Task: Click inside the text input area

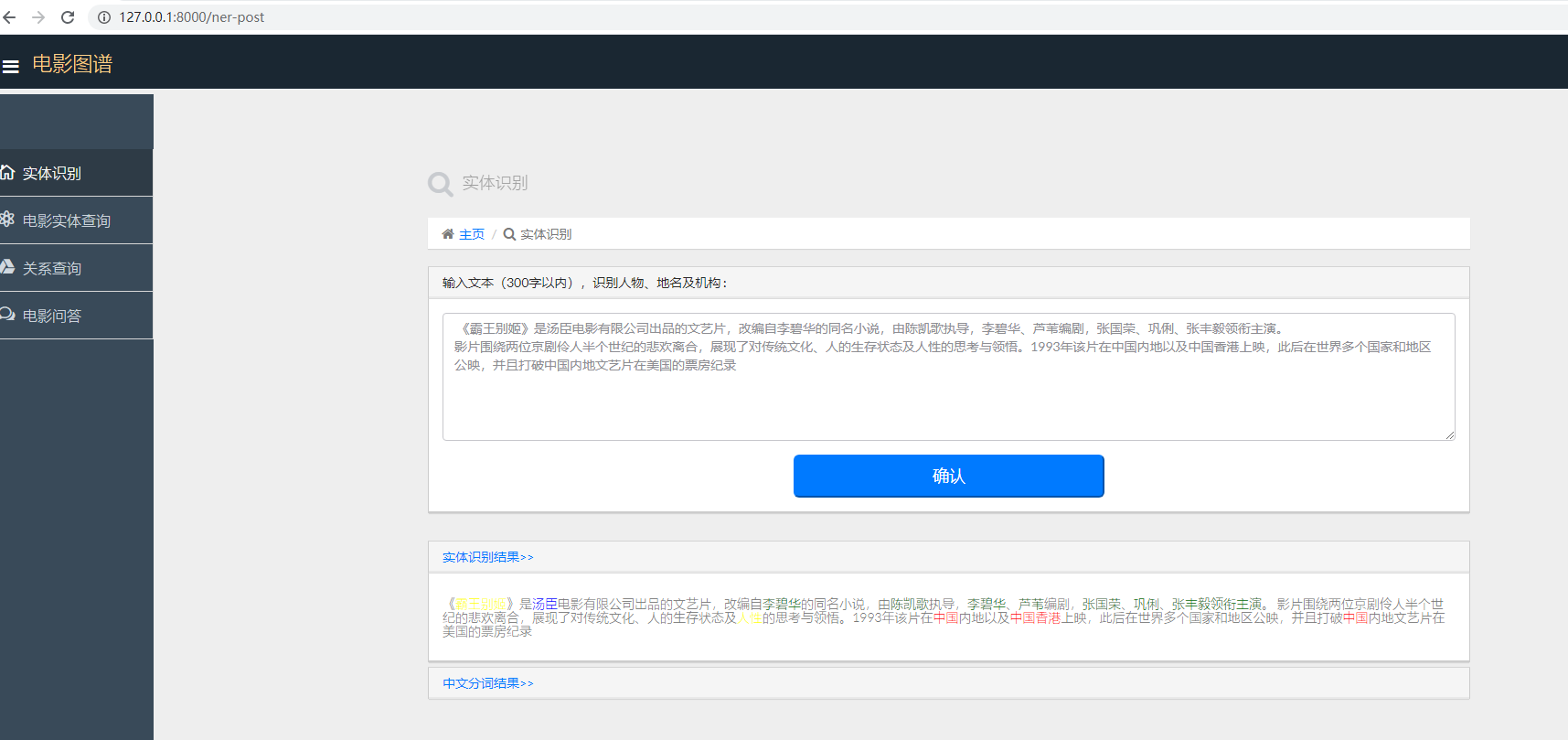Action: [948, 377]
